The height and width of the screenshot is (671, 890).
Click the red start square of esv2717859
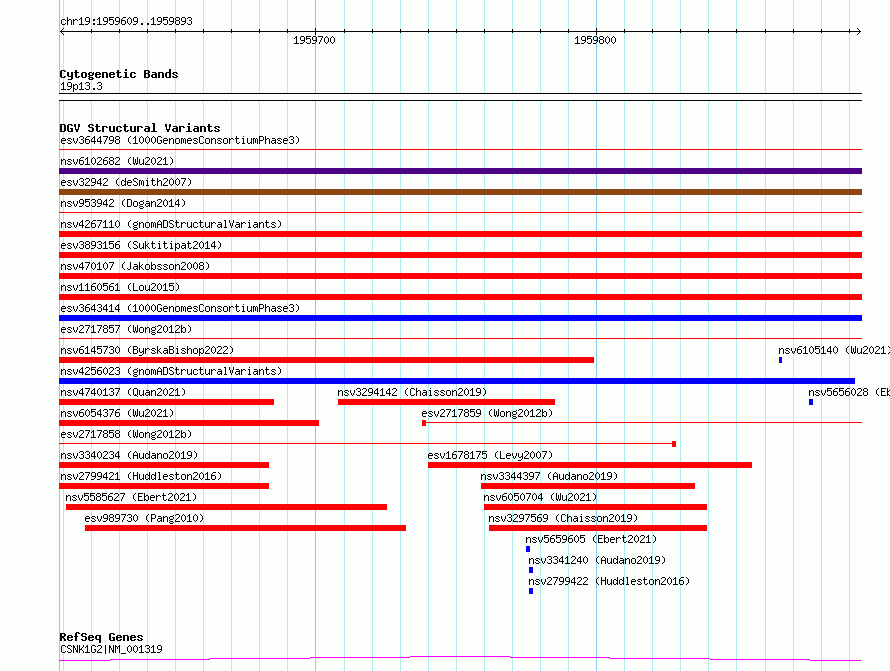click(424, 423)
